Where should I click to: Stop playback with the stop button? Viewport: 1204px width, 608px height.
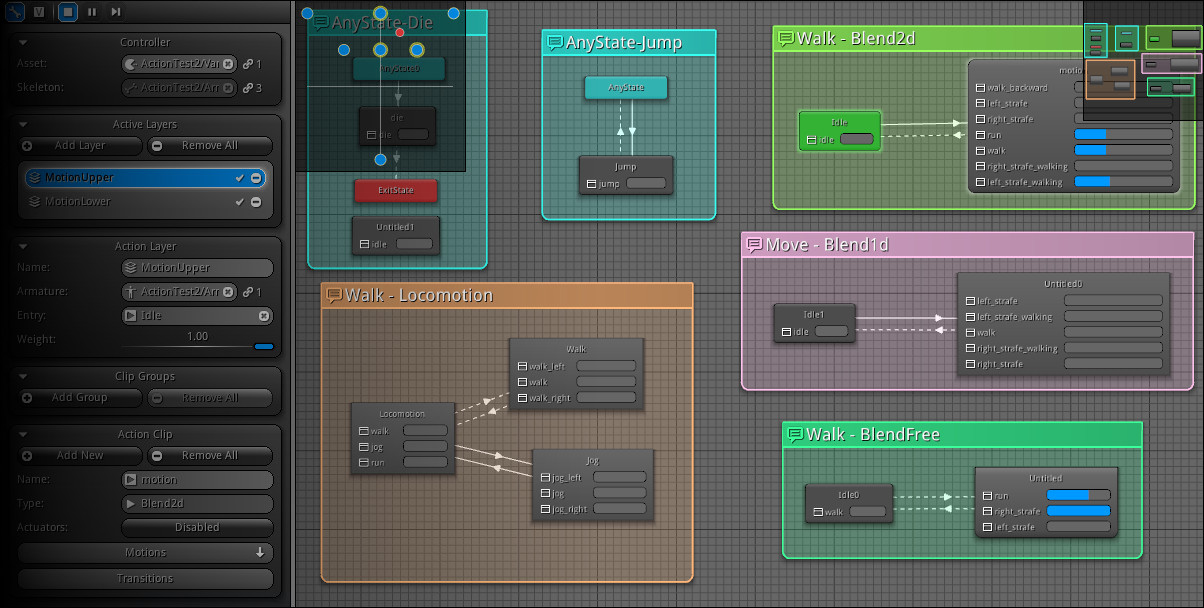pos(67,12)
